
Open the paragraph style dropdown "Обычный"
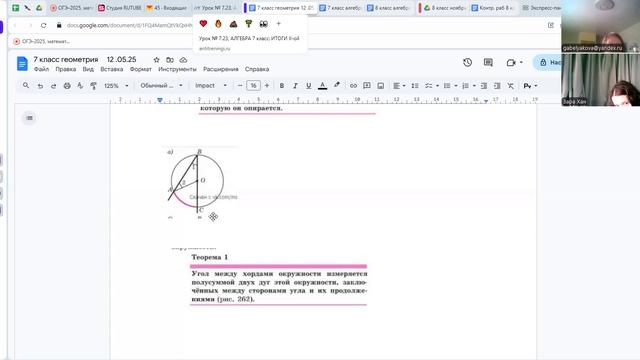(161, 86)
